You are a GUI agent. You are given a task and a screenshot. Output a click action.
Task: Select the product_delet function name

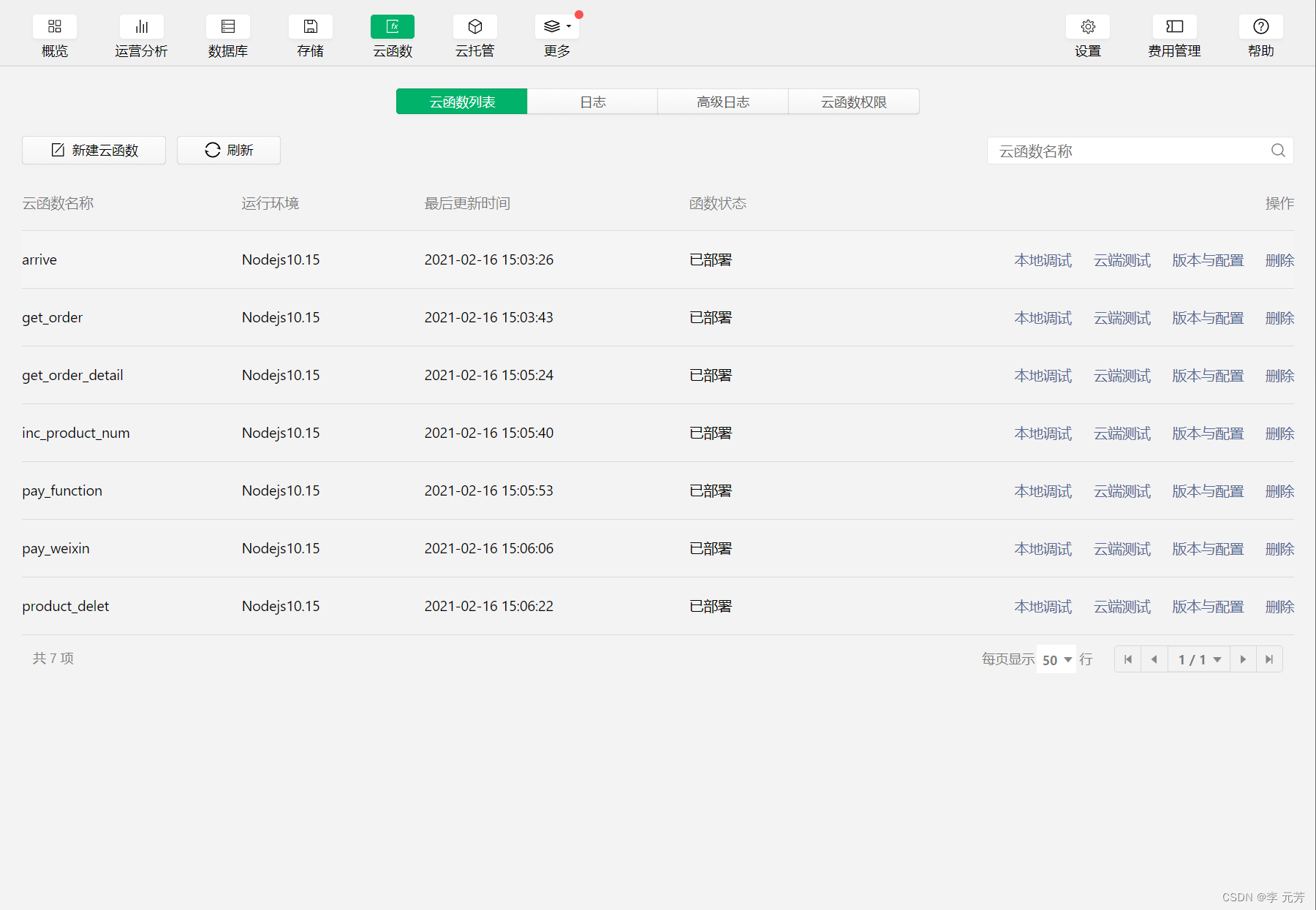click(66, 607)
